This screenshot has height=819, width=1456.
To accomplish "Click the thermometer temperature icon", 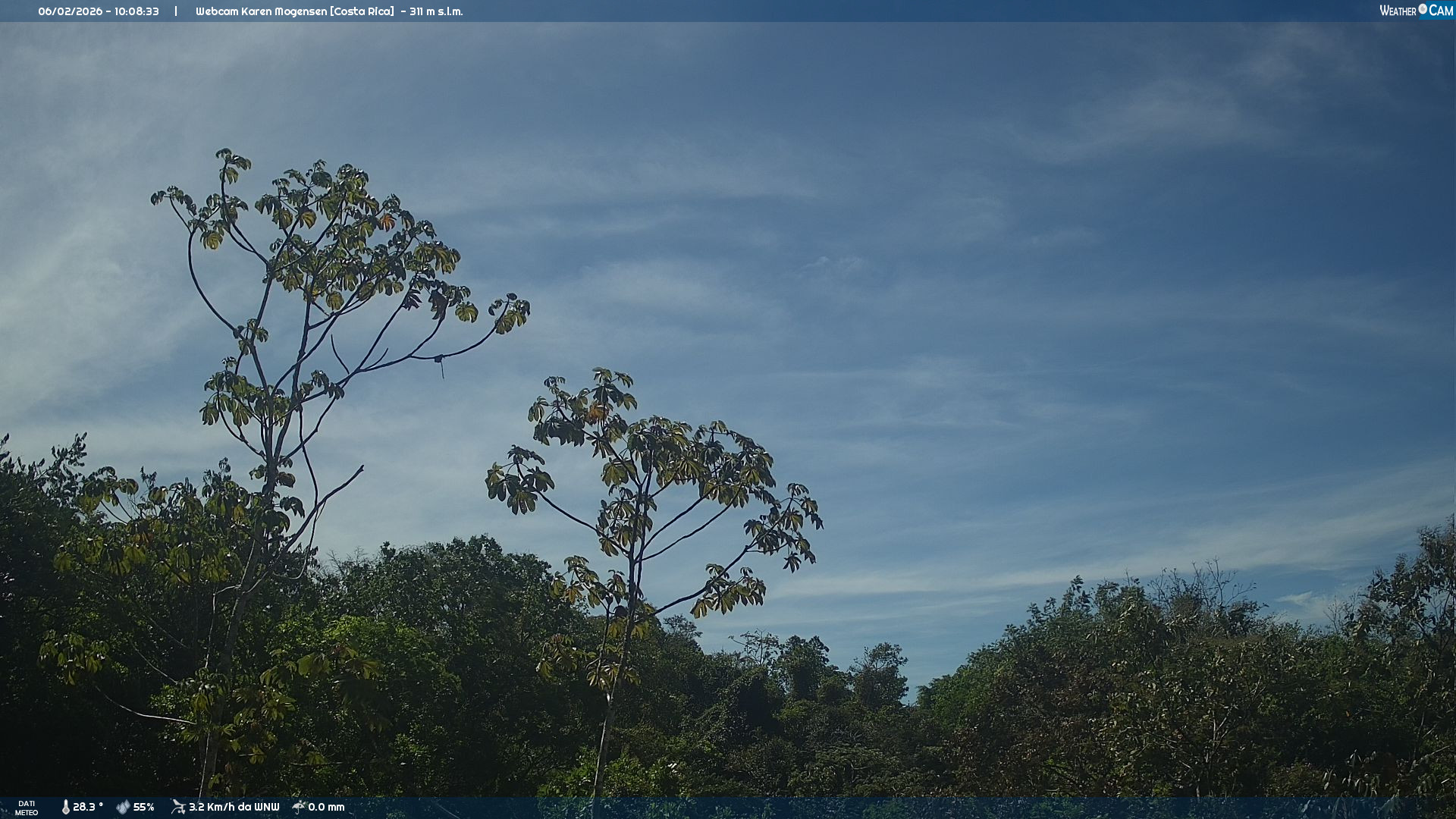I will tap(65, 808).
